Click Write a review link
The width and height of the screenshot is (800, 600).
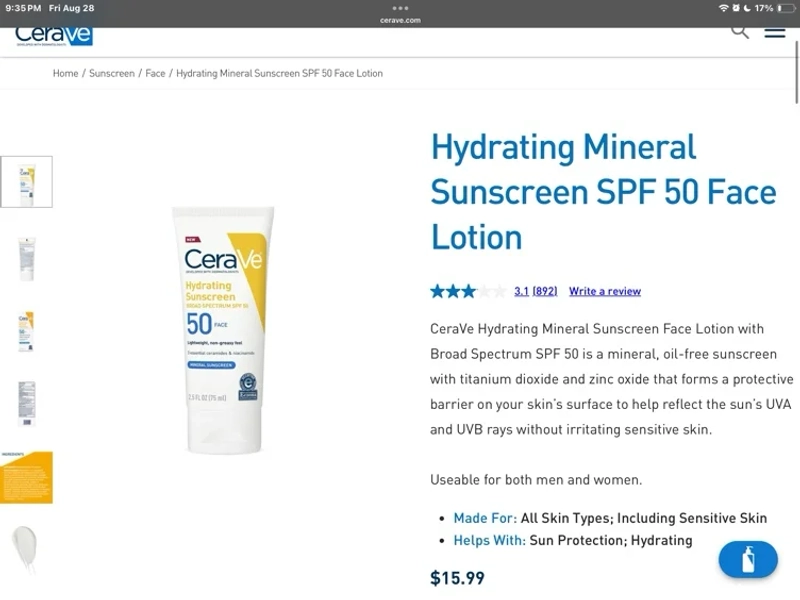605,291
